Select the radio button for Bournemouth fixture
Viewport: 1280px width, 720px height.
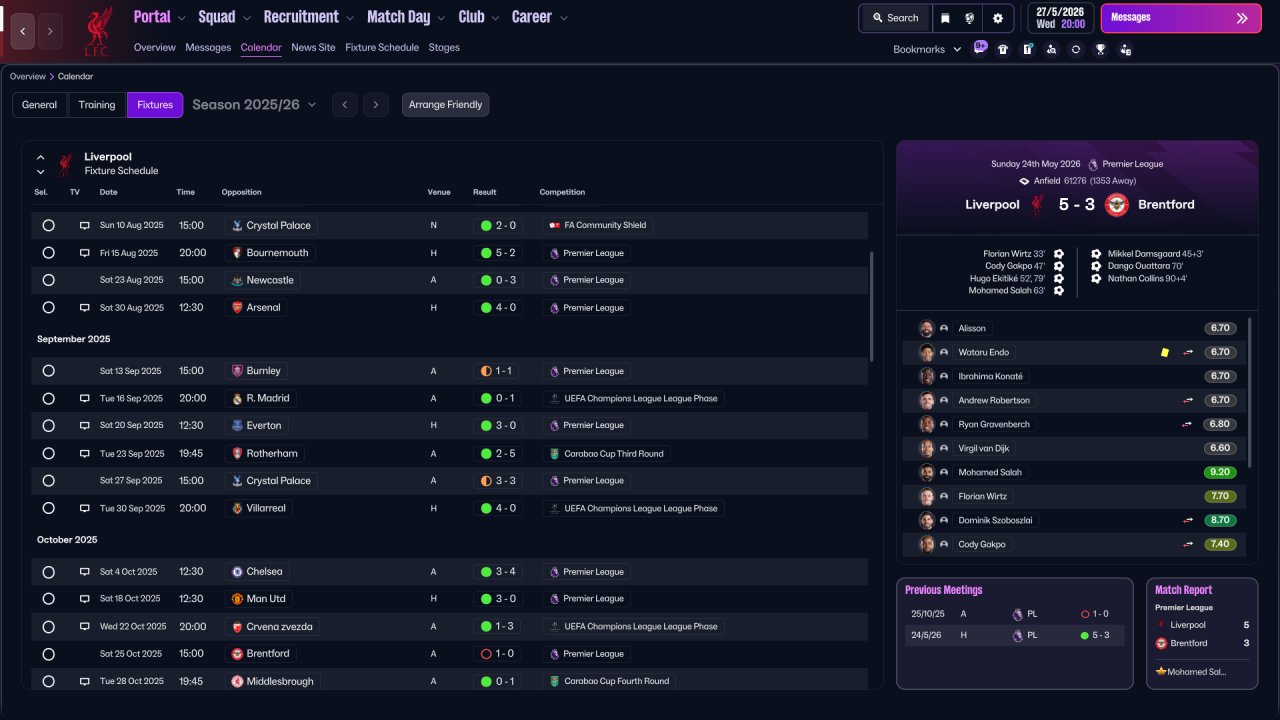[48, 253]
